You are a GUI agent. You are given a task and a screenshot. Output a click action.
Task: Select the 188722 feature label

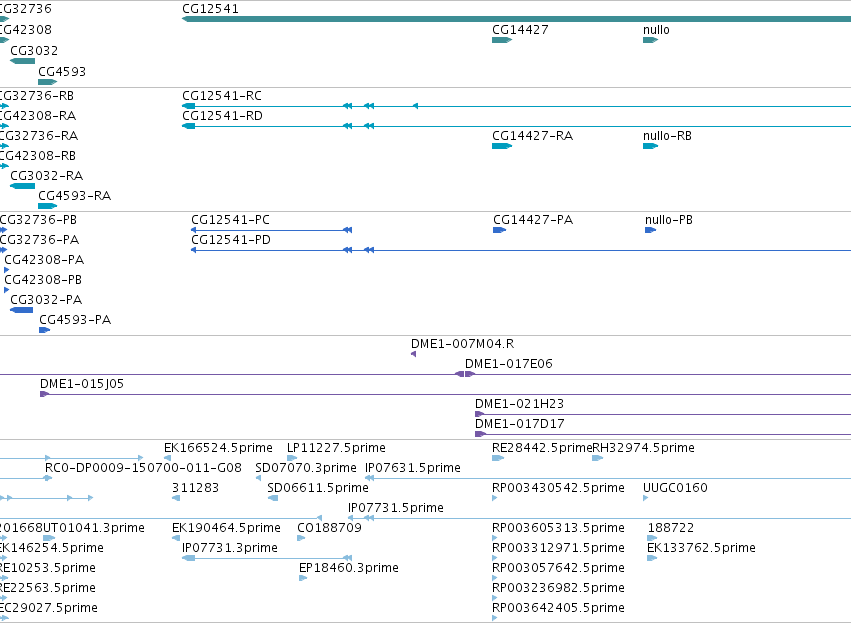[x=671, y=529]
